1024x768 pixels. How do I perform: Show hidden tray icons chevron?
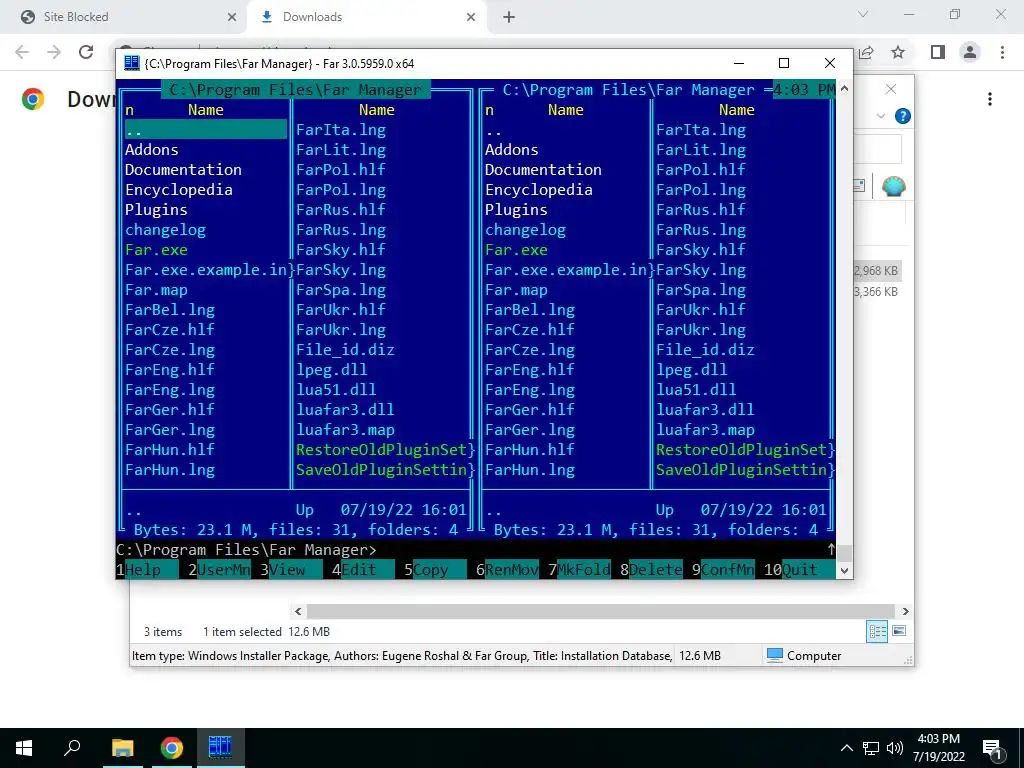pos(846,748)
